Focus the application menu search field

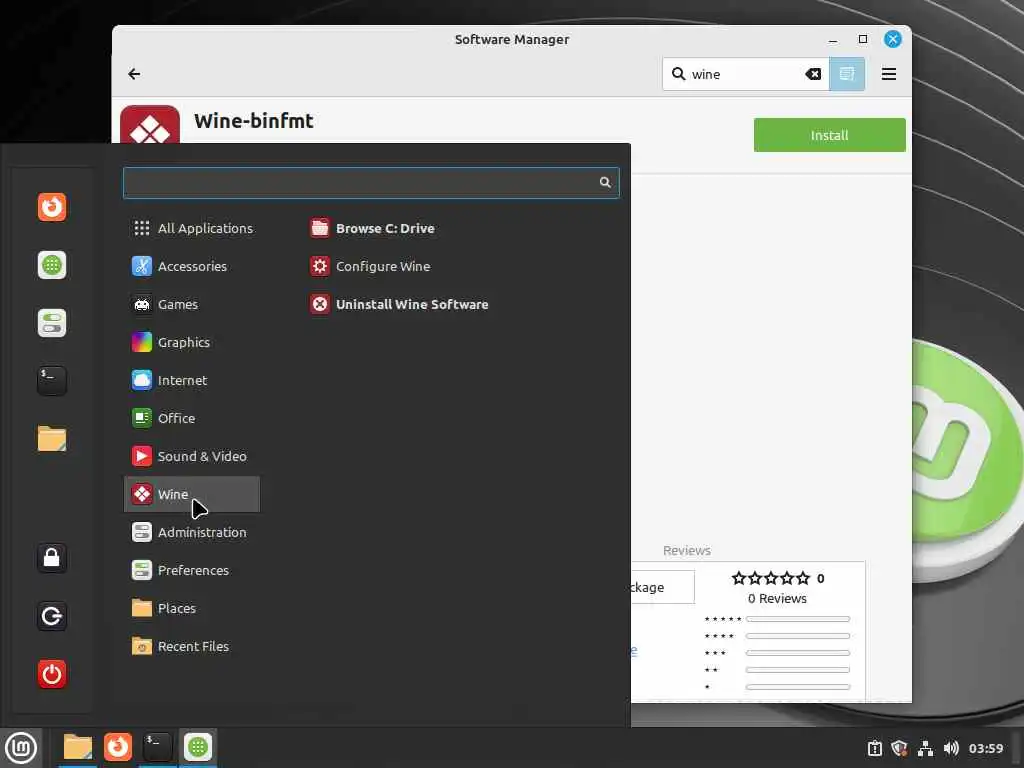point(371,183)
